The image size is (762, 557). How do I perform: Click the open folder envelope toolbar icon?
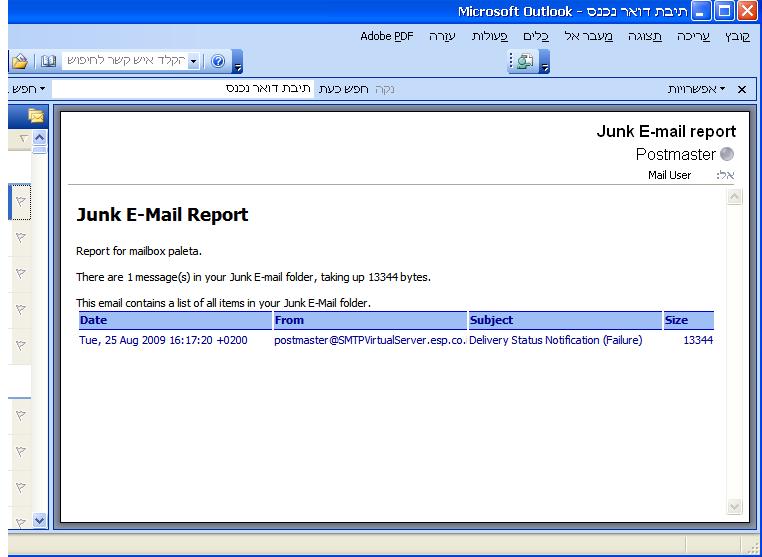coord(19,61)
